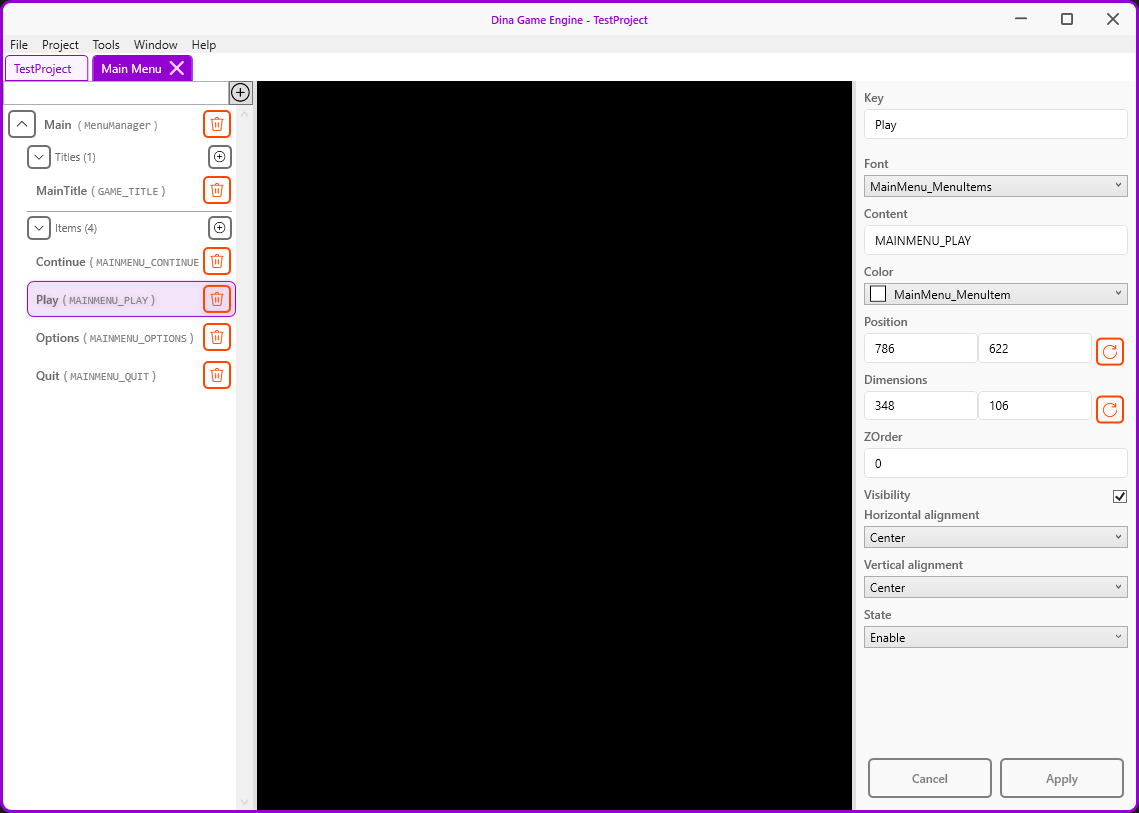This screenshot has width=1139, height=813.
Task: Collapse the Items (4) section
Action: click(38, 227)
